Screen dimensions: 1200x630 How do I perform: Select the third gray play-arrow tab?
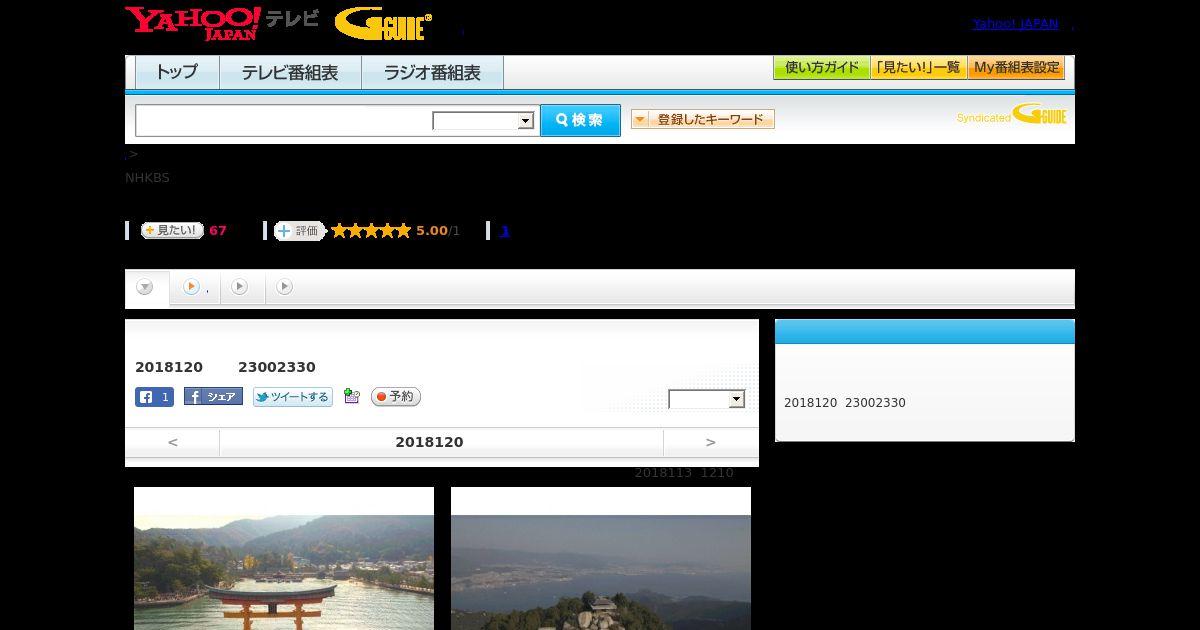[x=240, y=287]
